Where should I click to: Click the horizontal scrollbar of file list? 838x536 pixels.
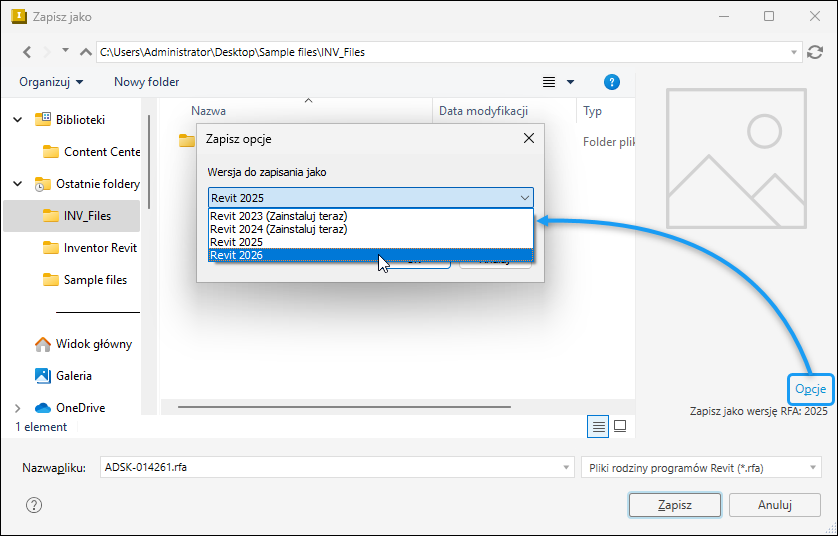click(344, 407)
